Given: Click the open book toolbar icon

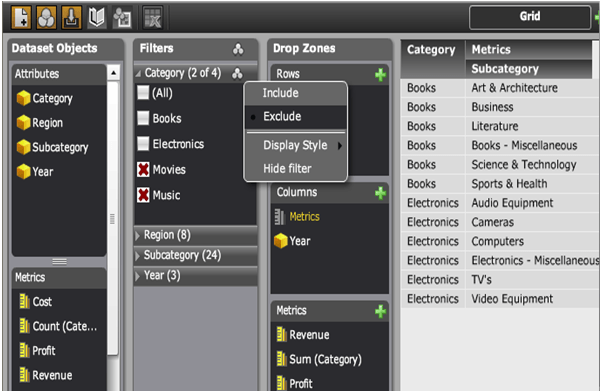Looking at the screenshot, I should click(96, 18).
